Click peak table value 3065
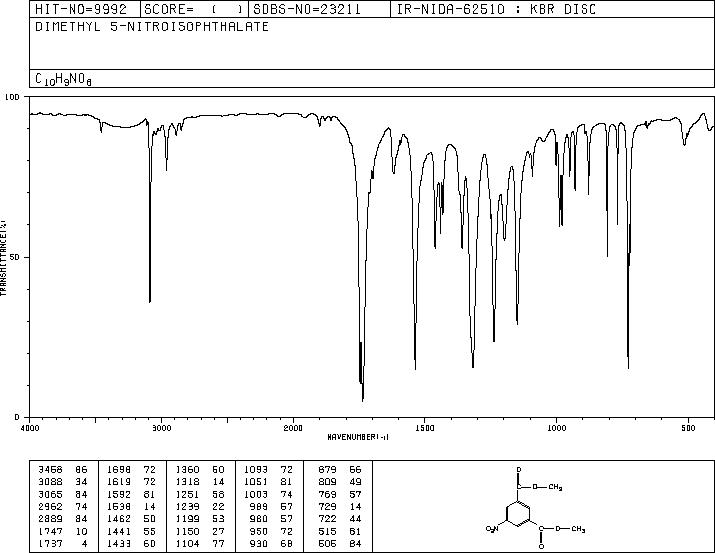715x553 pixels. [x=50, y=494]
